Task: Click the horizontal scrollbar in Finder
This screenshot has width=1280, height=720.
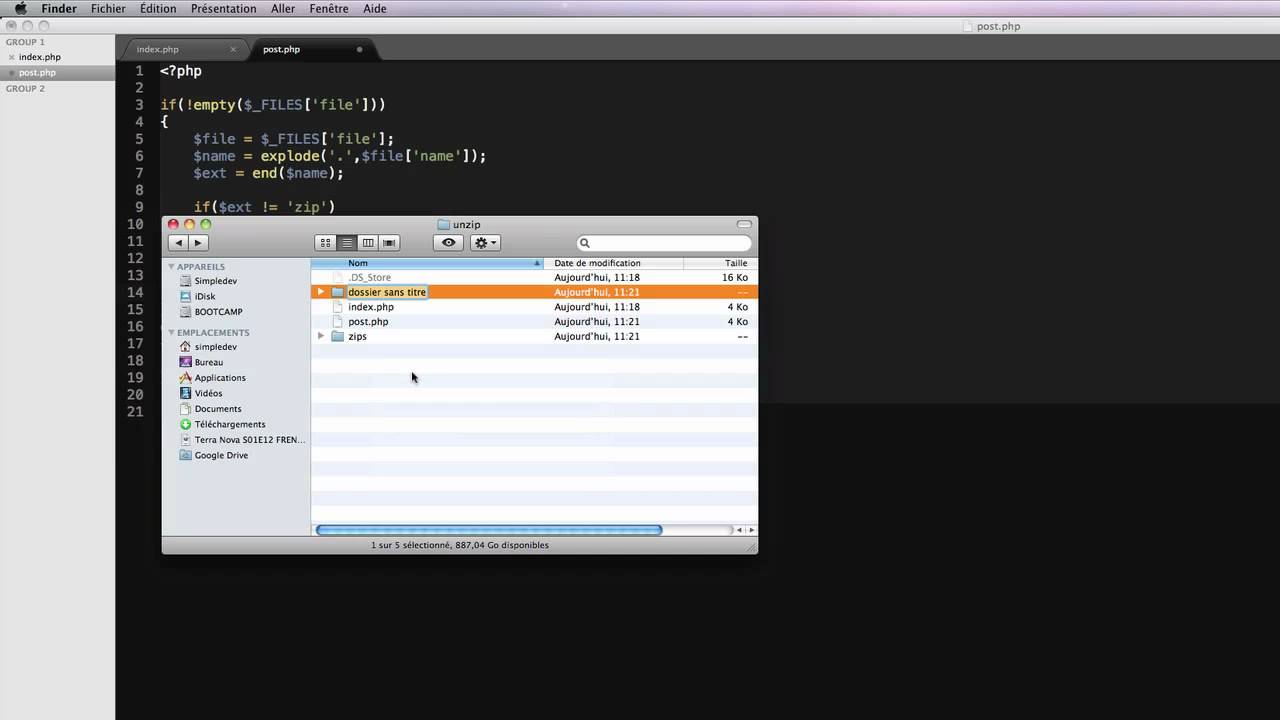Action: [489, 530]
